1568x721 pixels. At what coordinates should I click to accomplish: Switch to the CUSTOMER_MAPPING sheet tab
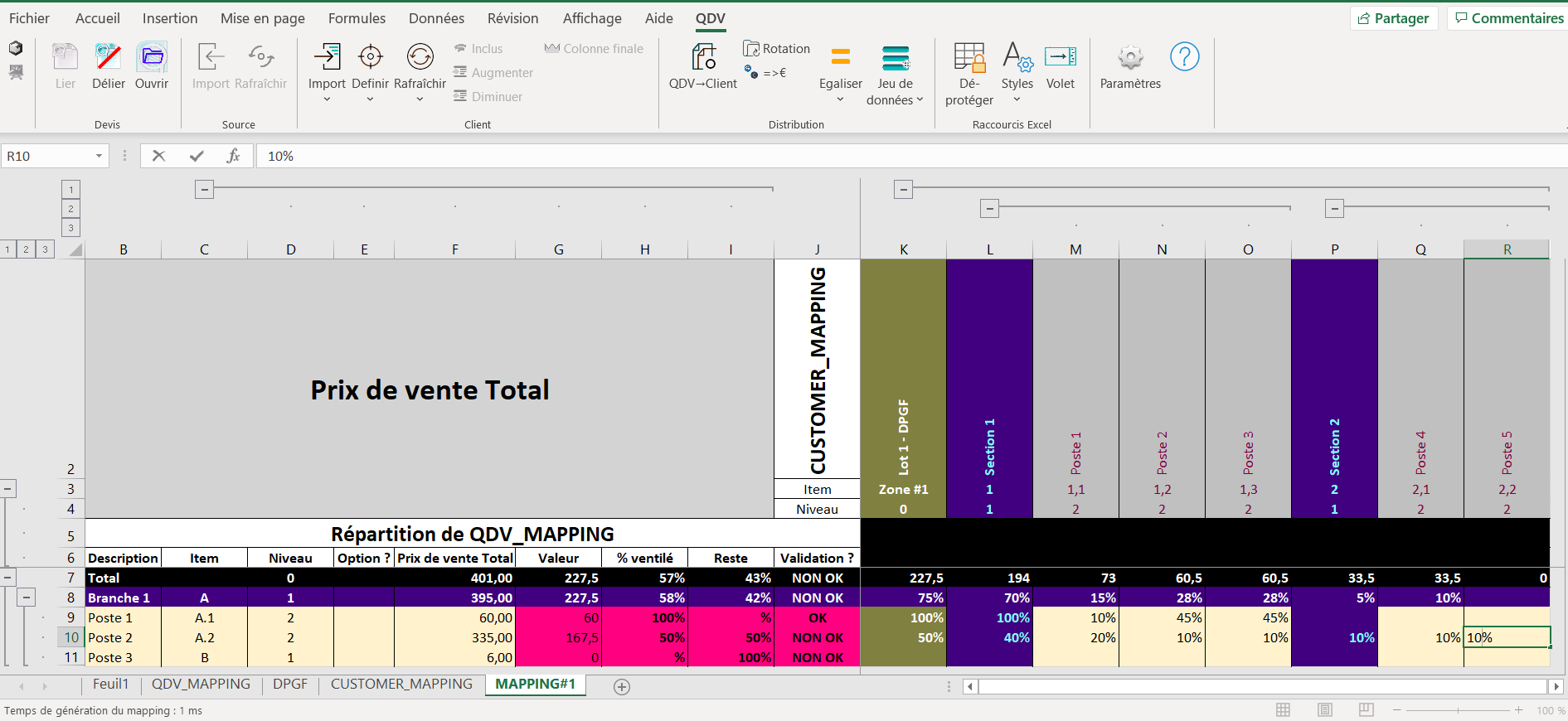[x=401, y=685]
